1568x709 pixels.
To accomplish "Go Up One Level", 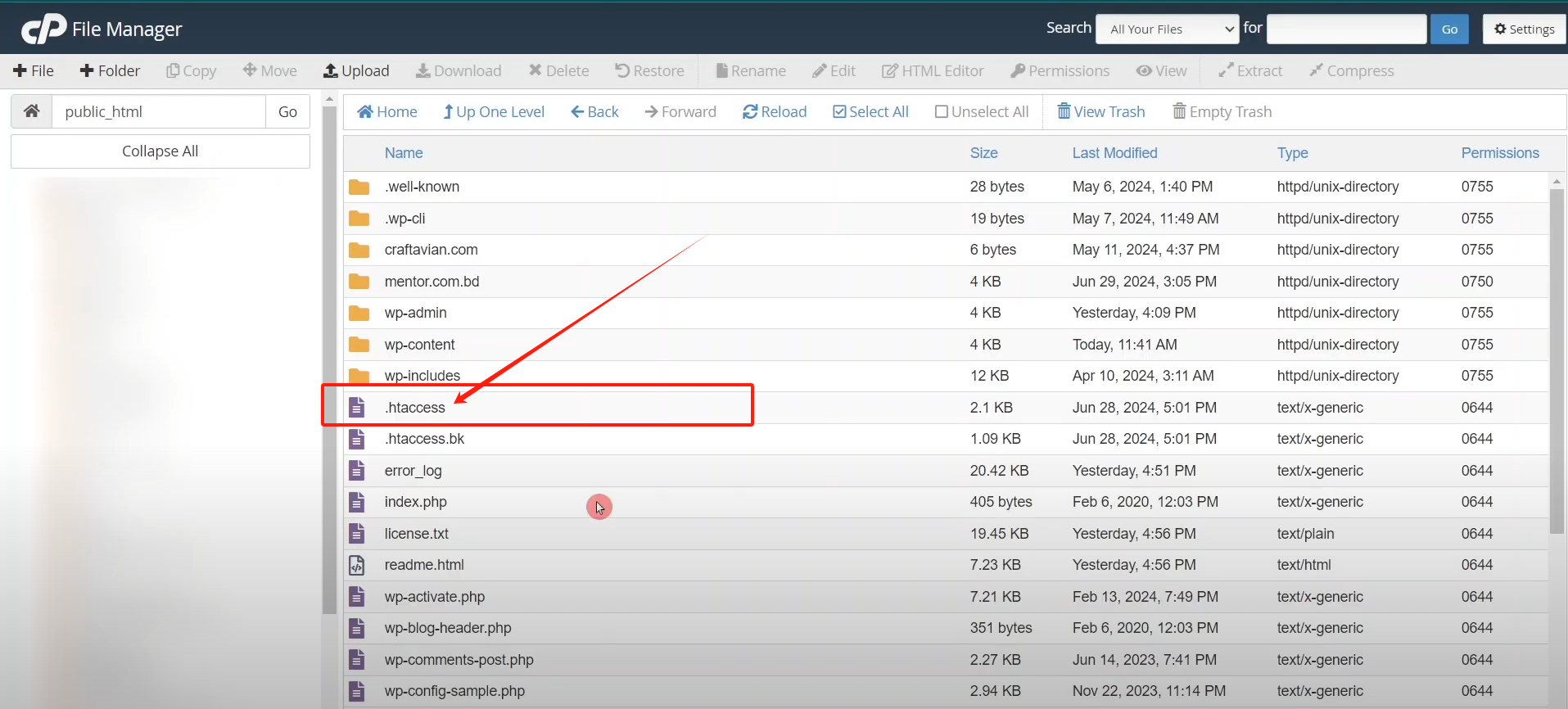I will point(493,112).
